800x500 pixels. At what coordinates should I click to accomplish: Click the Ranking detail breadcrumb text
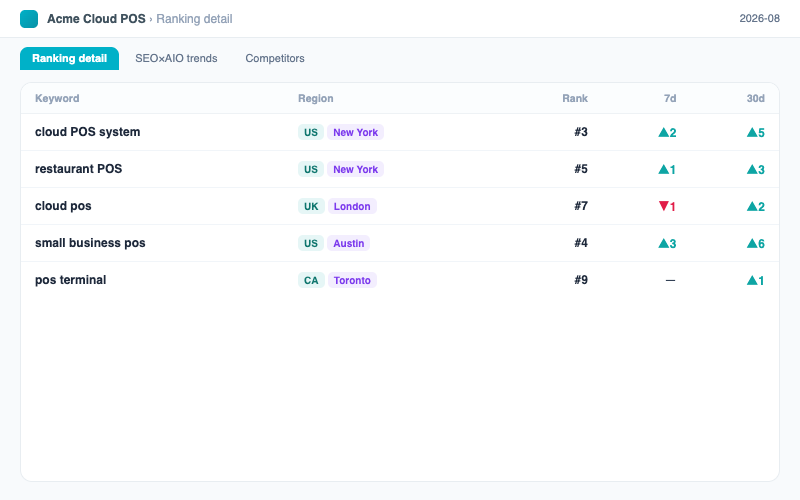(x=194, y=19)
